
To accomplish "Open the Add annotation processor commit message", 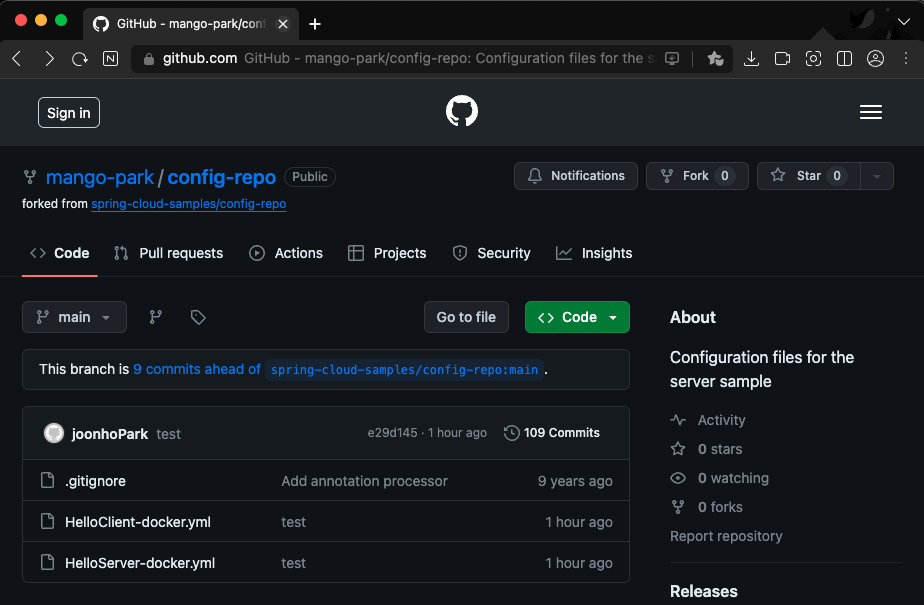I will (364, 481).
